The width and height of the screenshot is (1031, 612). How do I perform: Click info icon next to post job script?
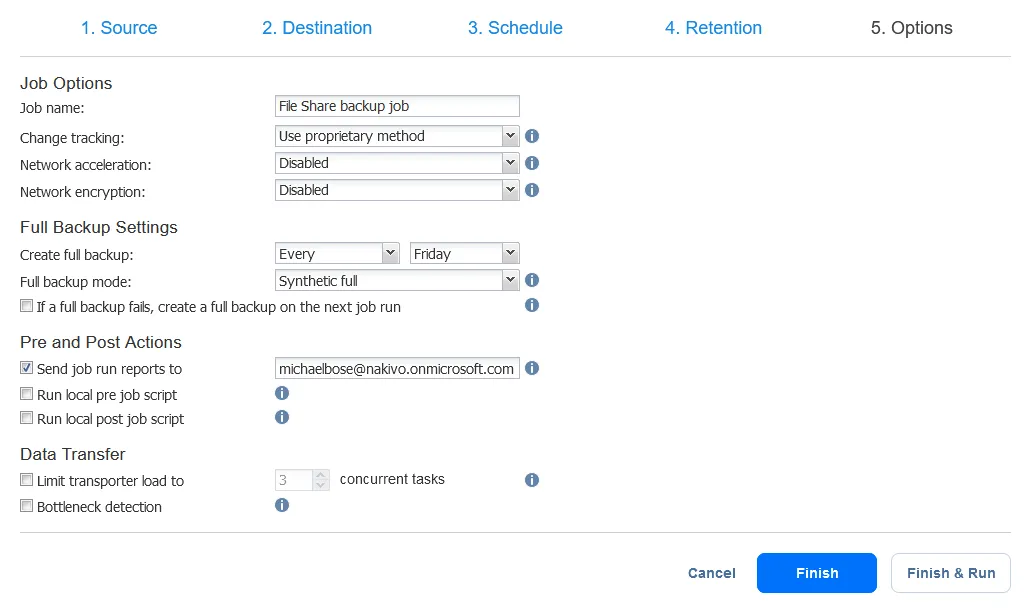(282, 417)
